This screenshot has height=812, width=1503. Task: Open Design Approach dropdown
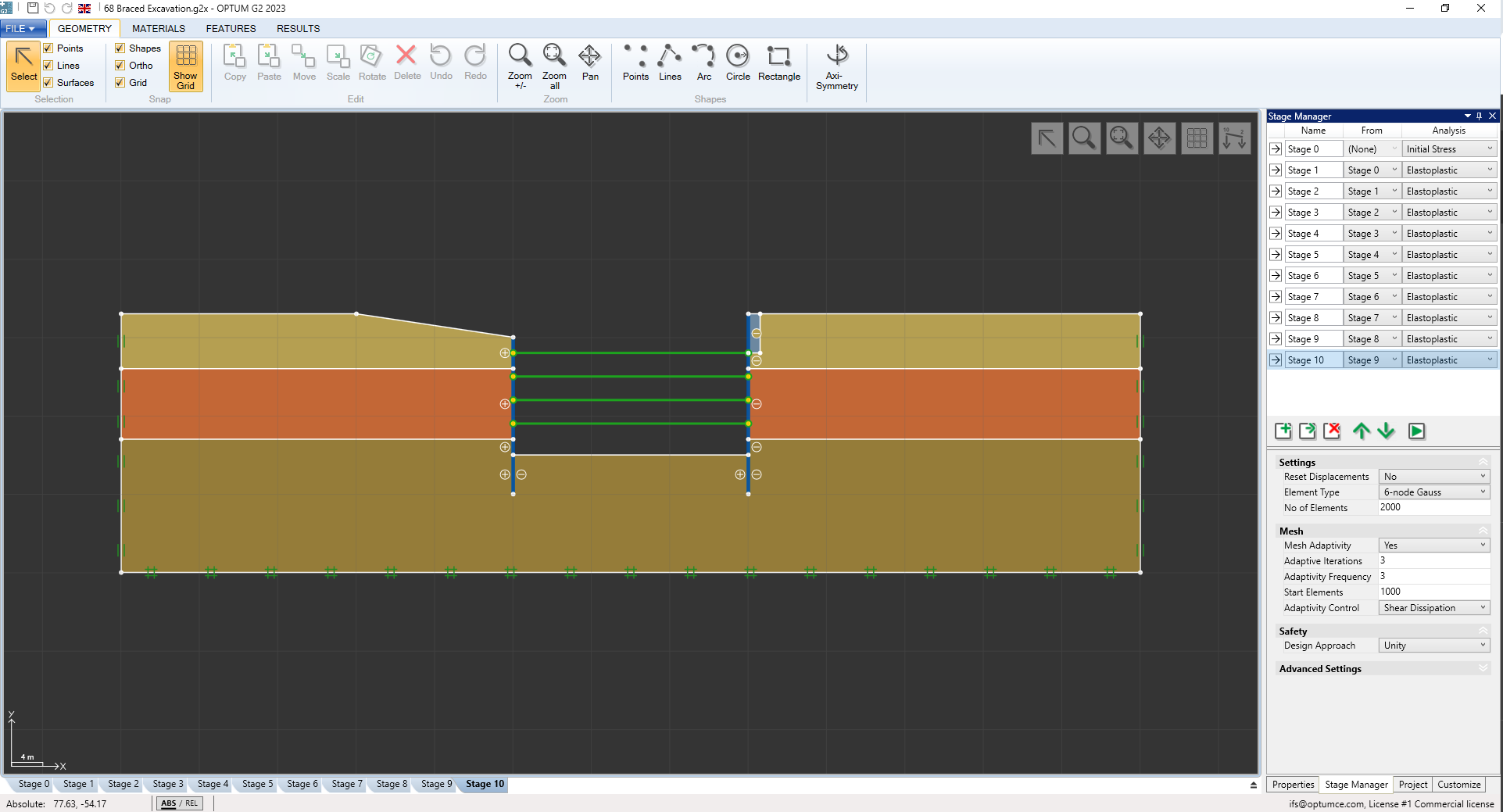point(1434,646)
